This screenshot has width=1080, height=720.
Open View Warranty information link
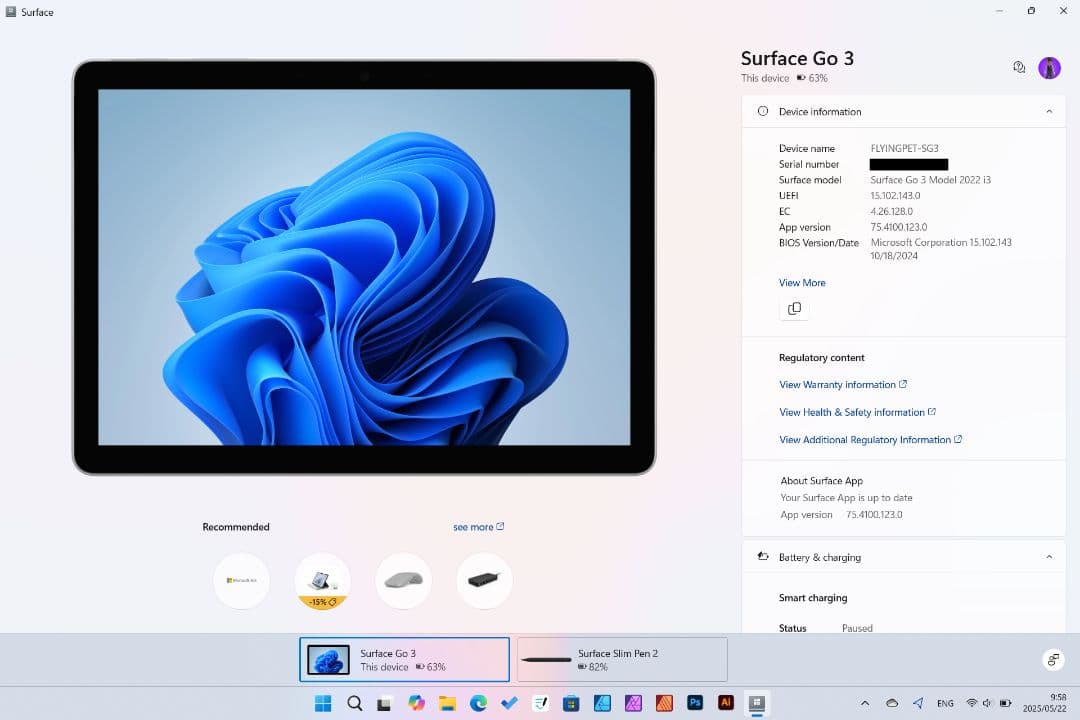tap(843, 384)
